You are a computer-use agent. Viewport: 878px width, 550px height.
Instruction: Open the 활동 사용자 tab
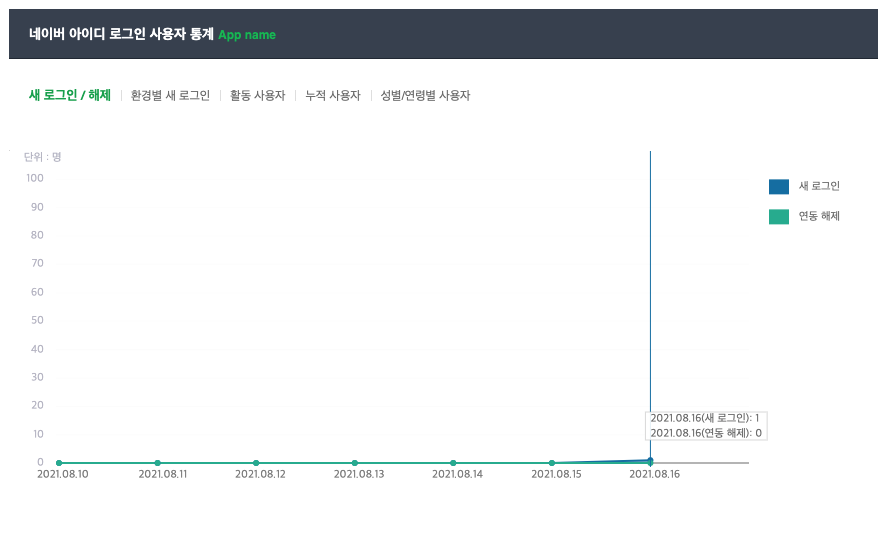(x=258, y=96)
